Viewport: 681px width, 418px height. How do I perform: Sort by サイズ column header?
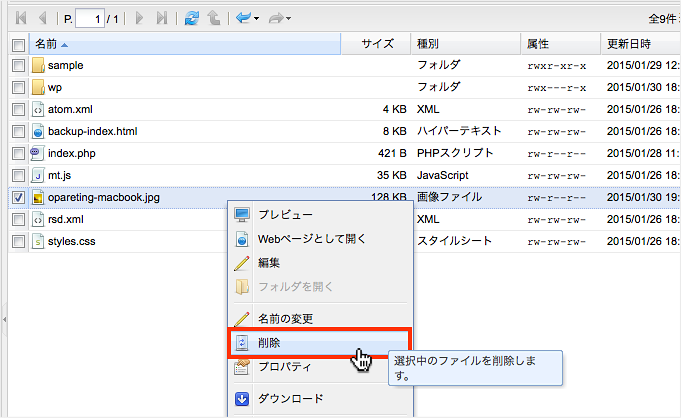[376, 44]
